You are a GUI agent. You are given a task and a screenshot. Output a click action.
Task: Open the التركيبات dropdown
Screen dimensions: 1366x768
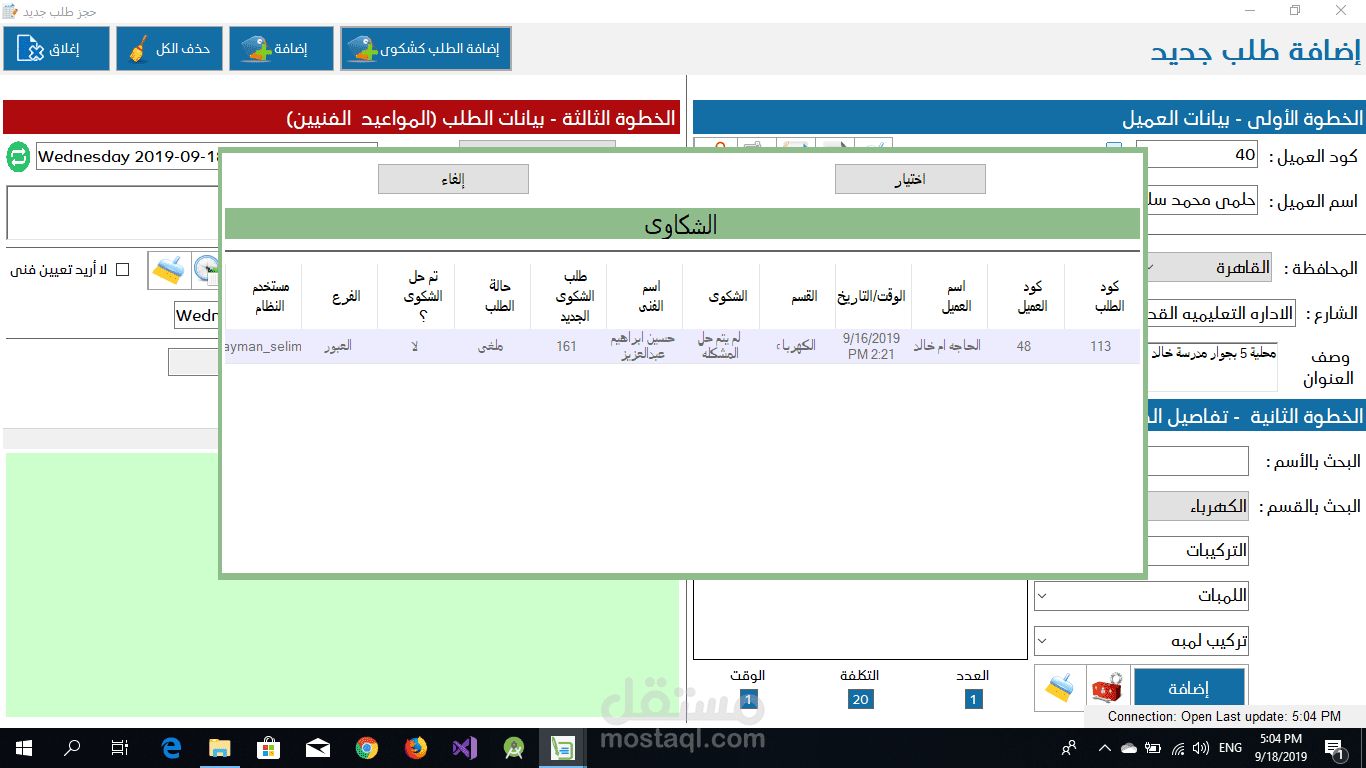1196,551
